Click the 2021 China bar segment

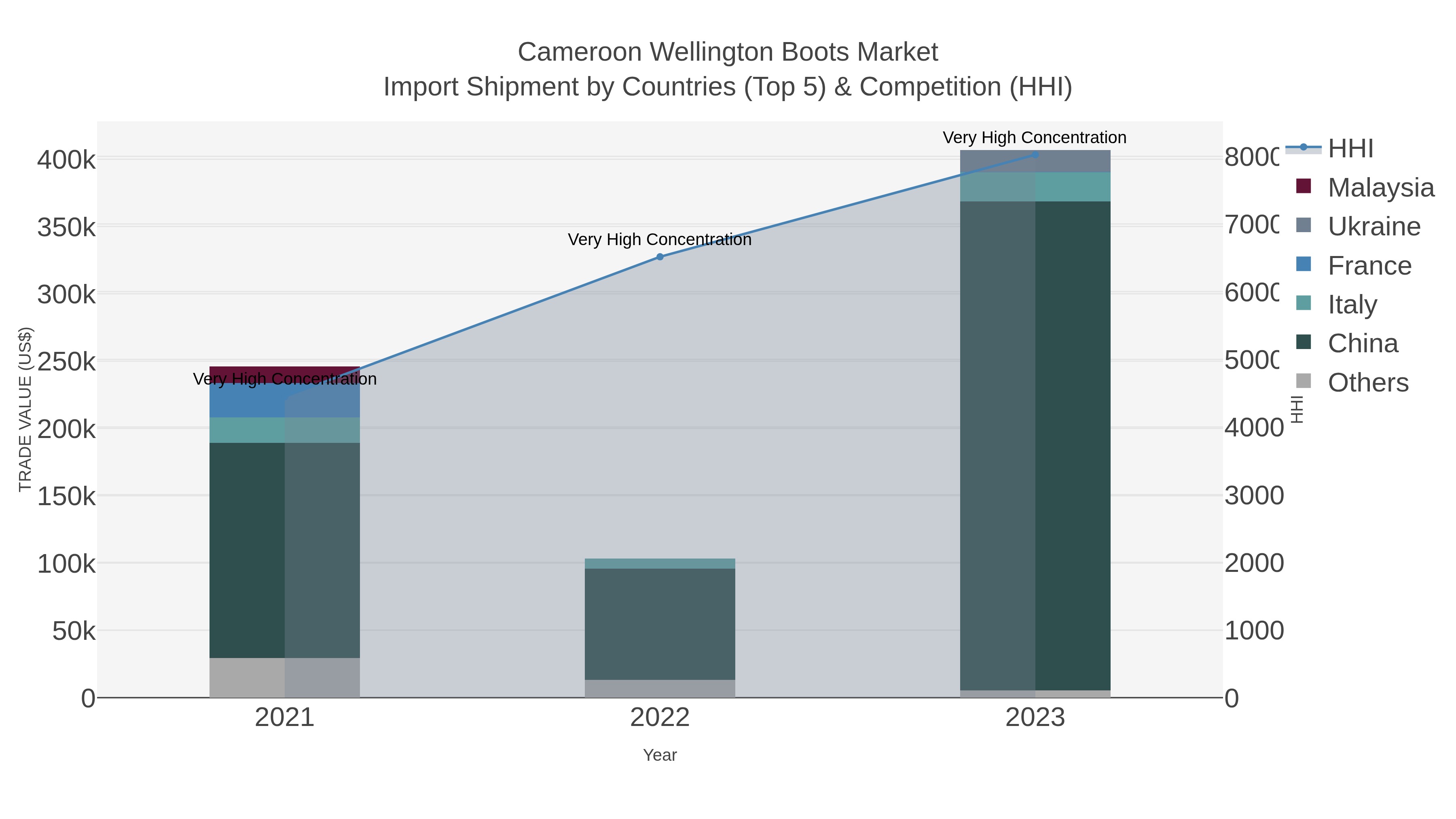click(285, 550)
